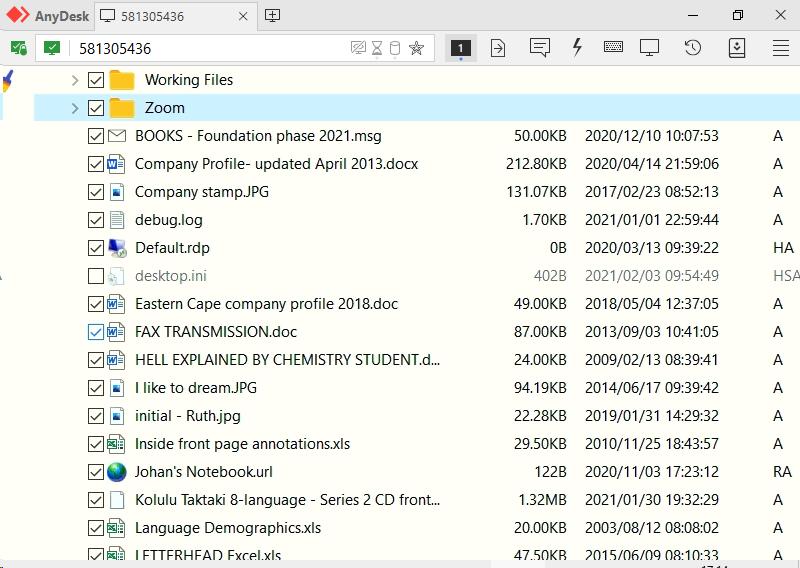Uncheck the Zoom folder checkbox
This screenshot has height=568, width=800.
pyautogui.click(x=96, y=108)
